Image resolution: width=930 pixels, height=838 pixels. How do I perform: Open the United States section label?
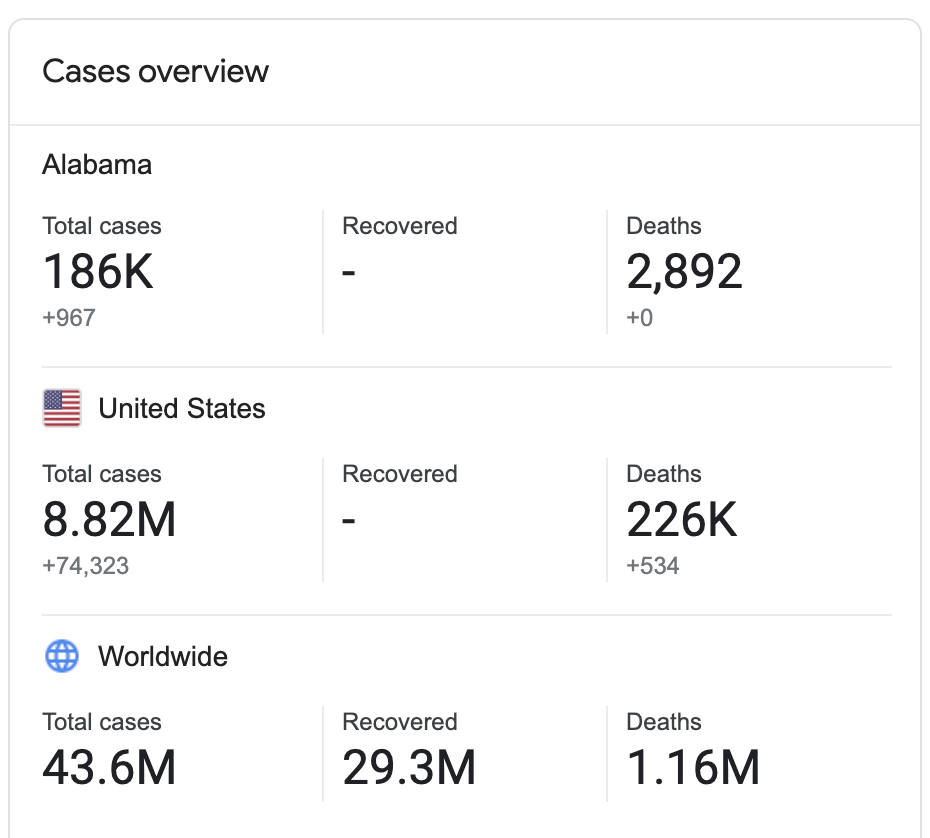(182, 409)
